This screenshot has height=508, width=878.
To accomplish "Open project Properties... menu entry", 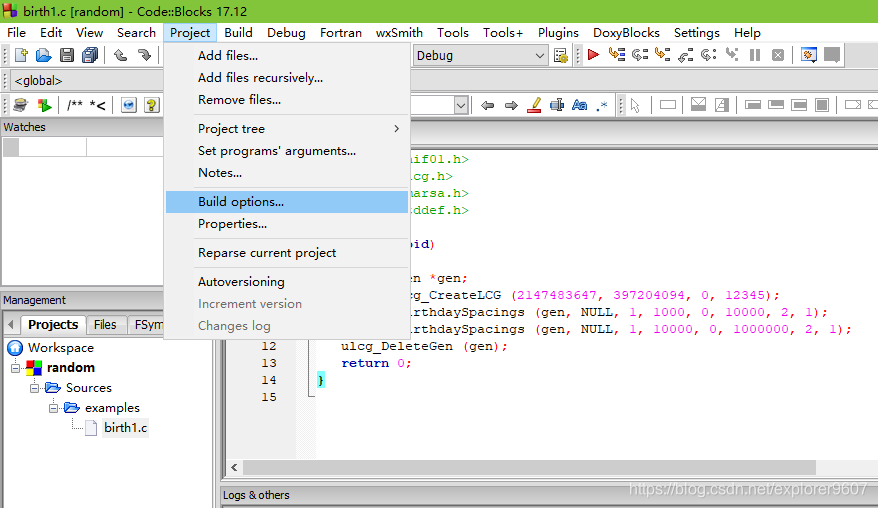I will tap(287, 223).
